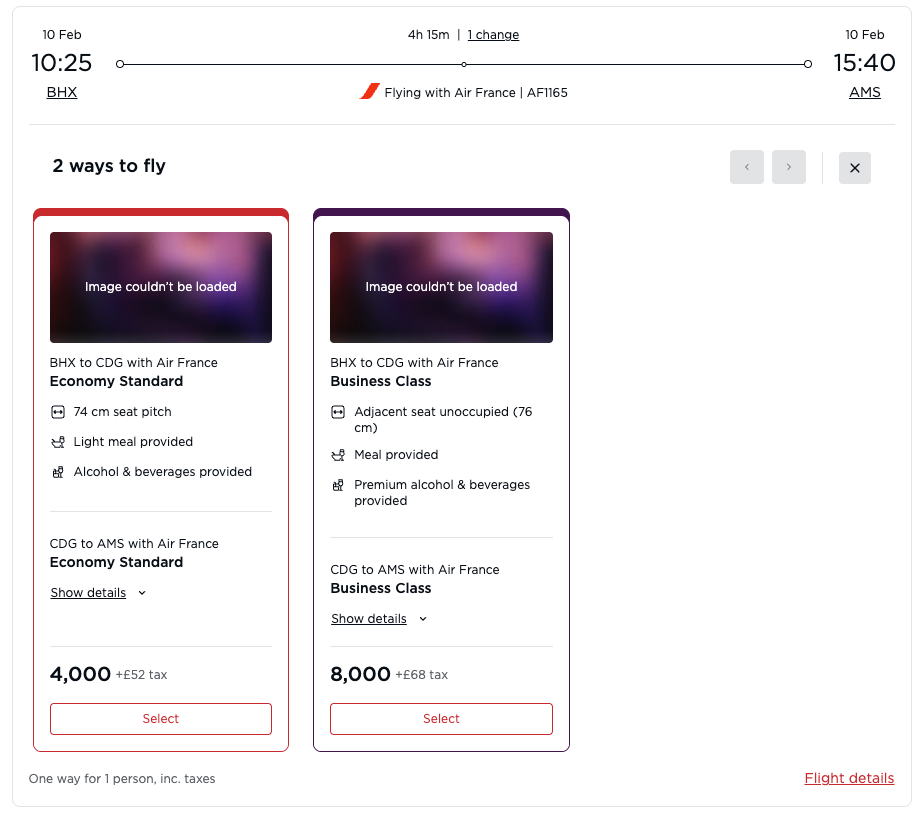
Task: Click Economy alcohol & beverages icon
Action: [57, 472]
